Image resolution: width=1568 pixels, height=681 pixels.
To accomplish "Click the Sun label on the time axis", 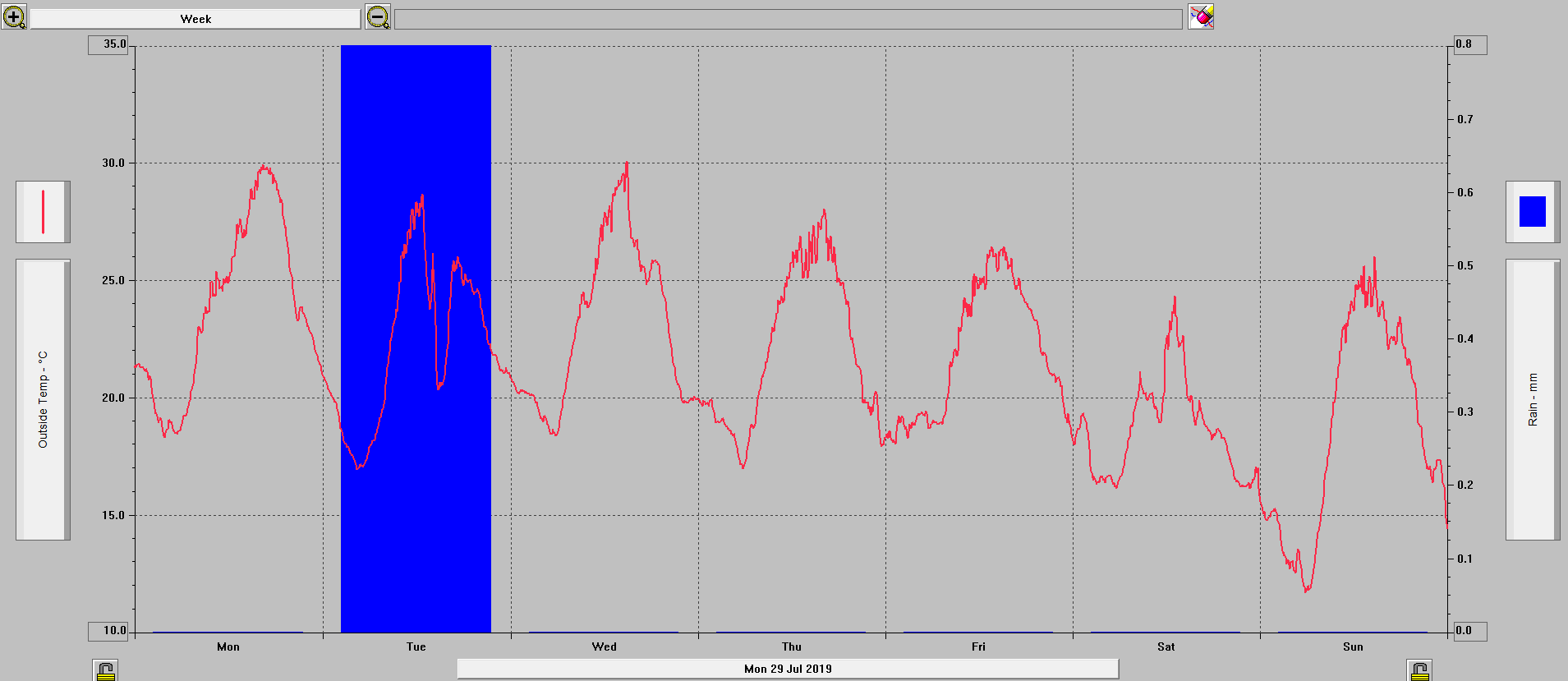I will (x=1353, y=647).
